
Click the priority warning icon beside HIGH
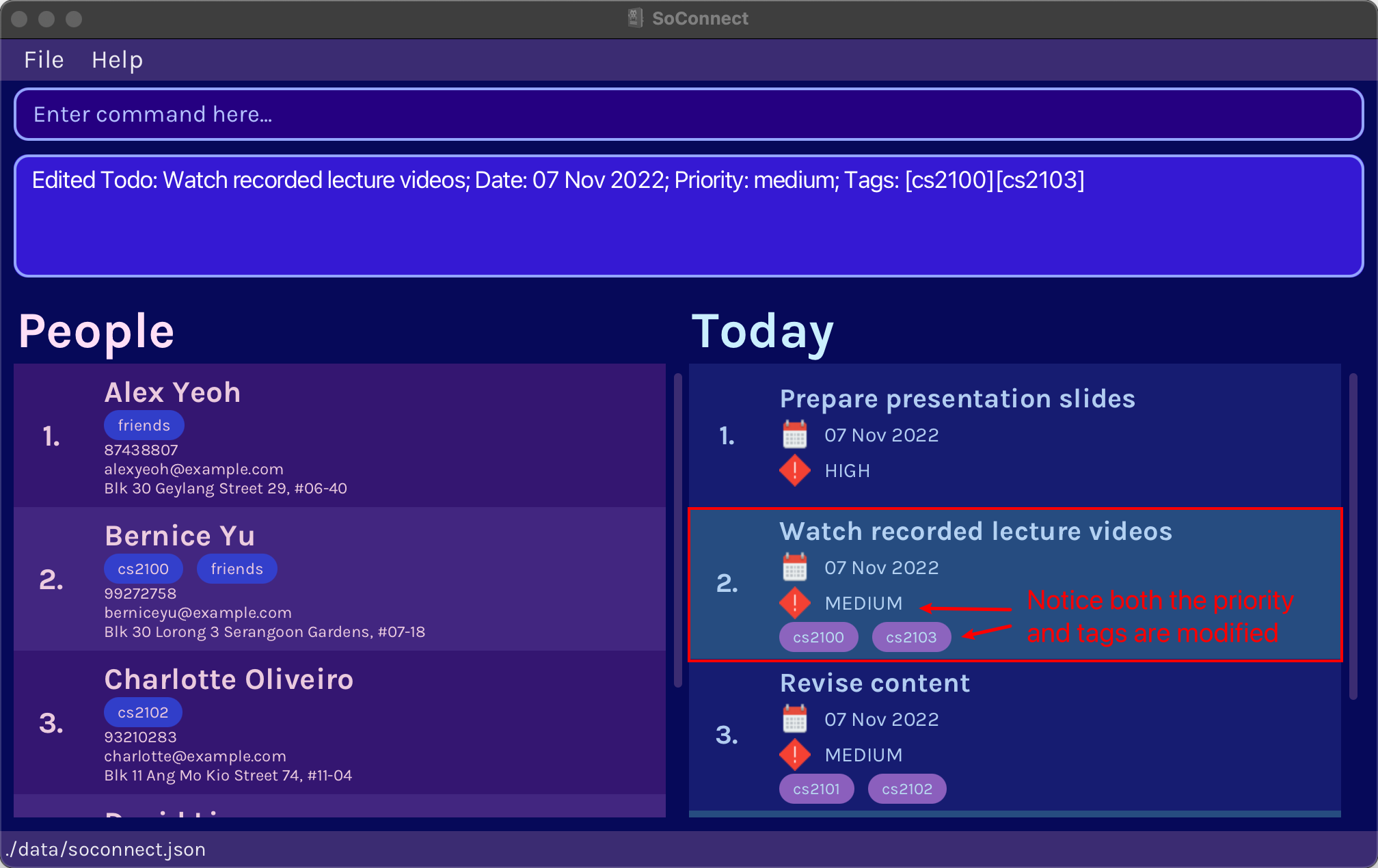pos(794,470)
